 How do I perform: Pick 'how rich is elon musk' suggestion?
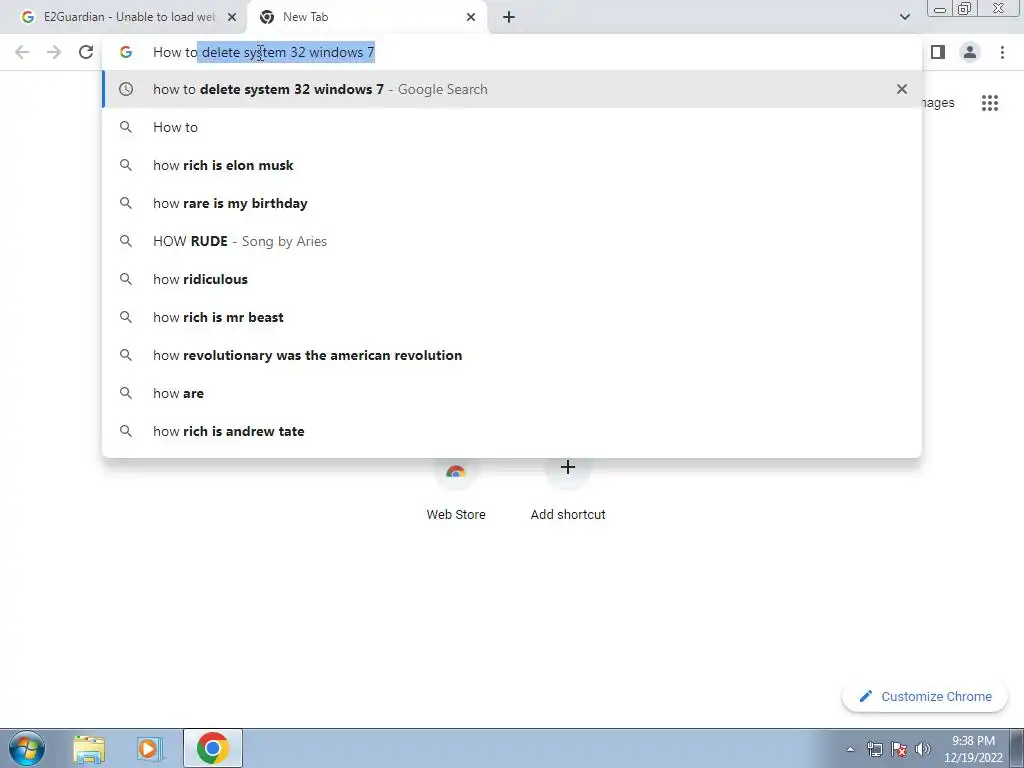coord(512,165)
